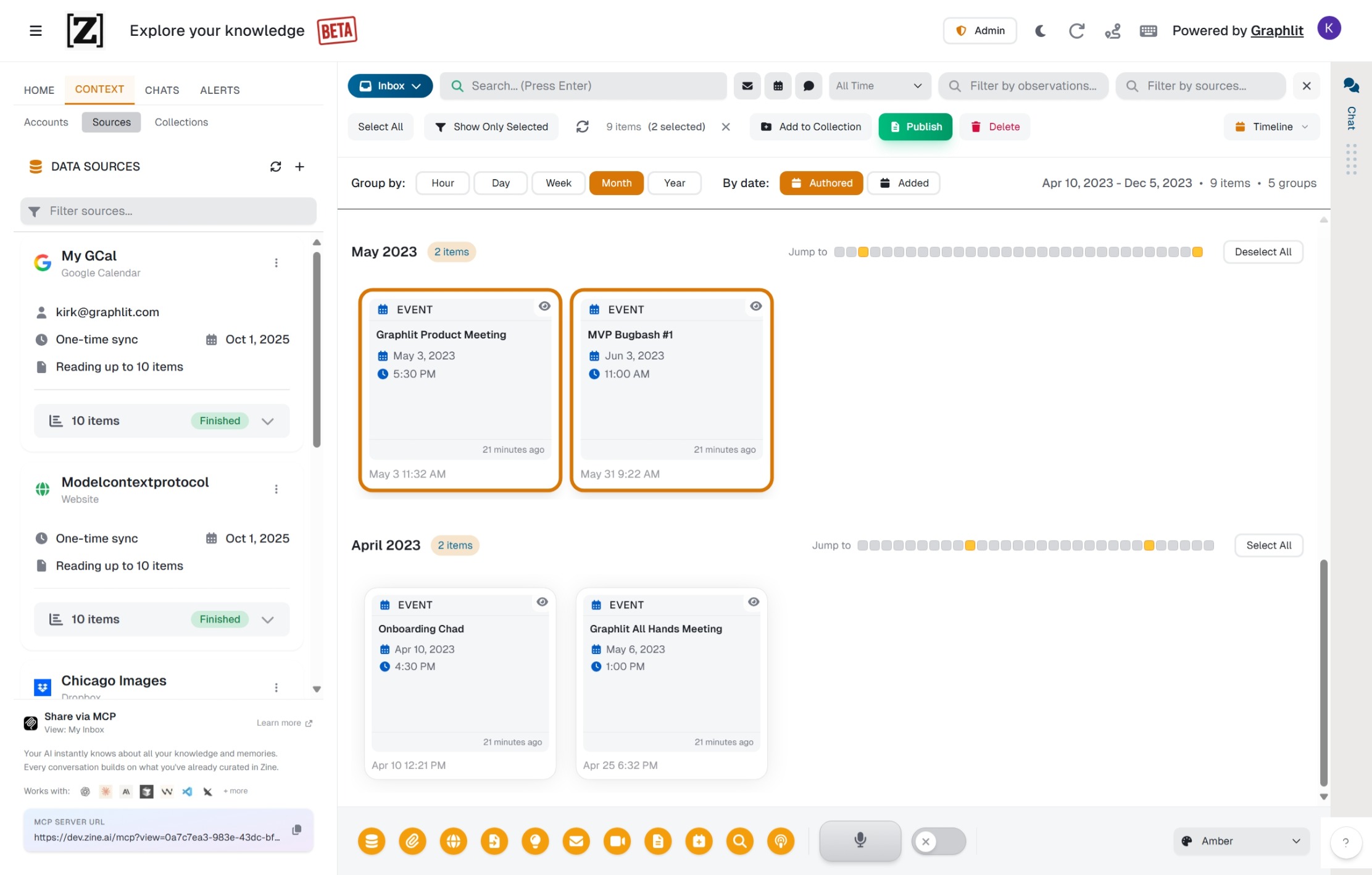Click the chat bubble filter icon
Screen dimensions: 1372x875
pos(809,86)
